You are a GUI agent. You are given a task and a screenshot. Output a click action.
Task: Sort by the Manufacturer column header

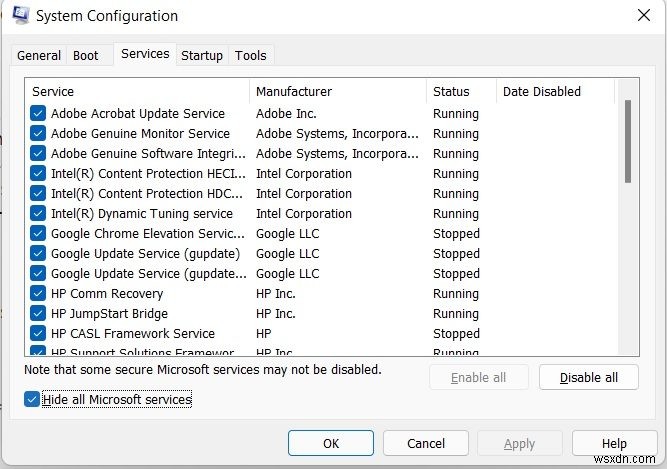pyautogui.click(x=338, y=91)
